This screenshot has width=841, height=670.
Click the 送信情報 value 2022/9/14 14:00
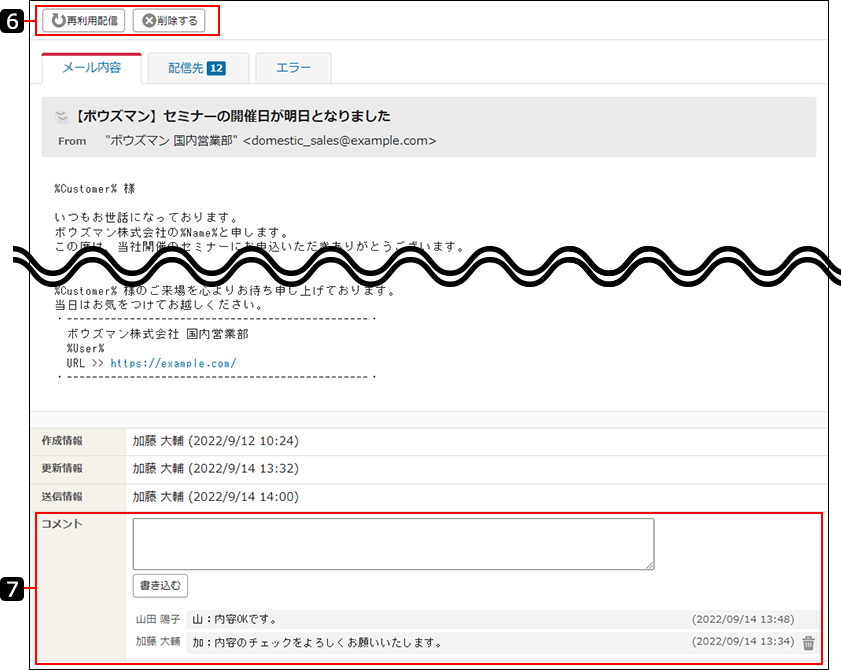244,497
